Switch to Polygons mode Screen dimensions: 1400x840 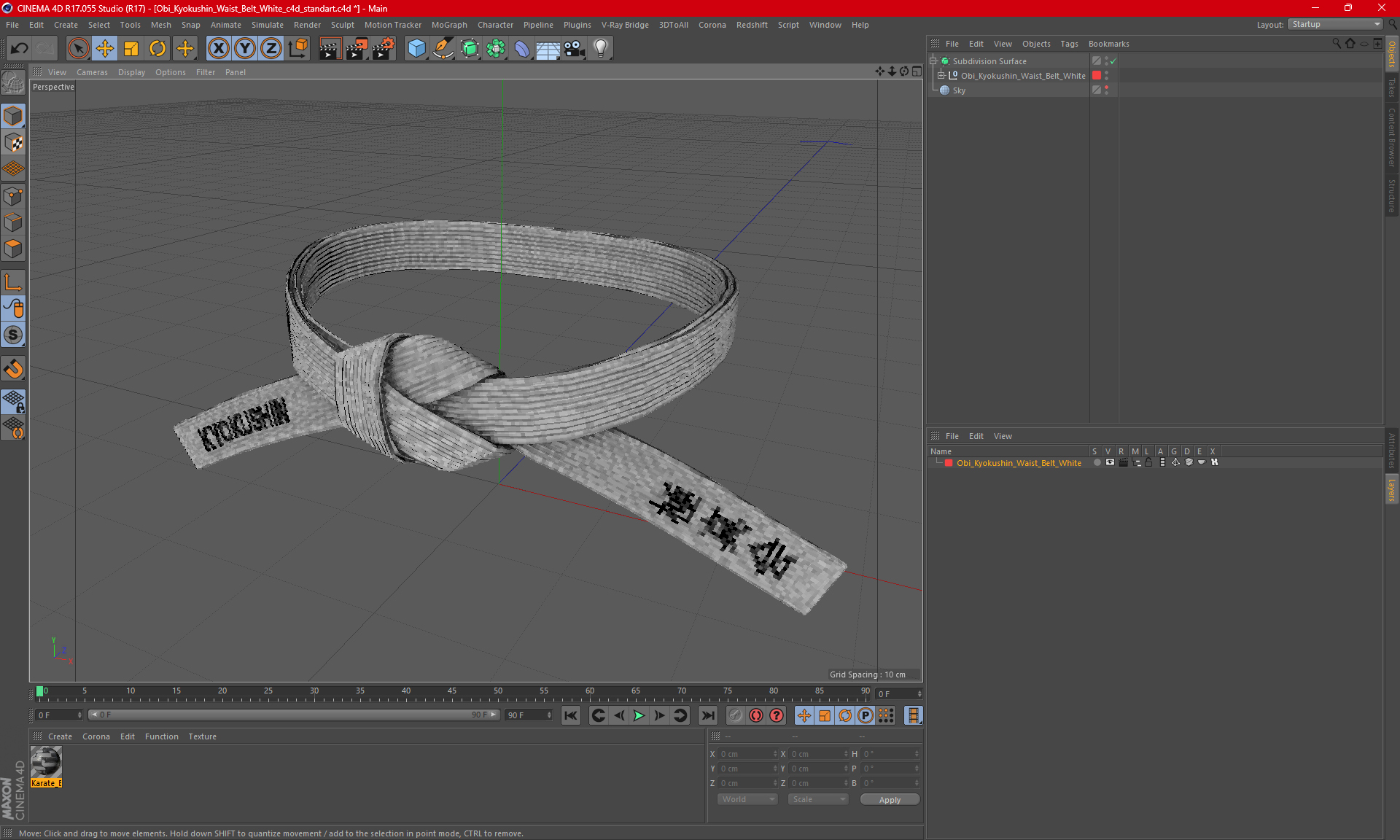13,249
